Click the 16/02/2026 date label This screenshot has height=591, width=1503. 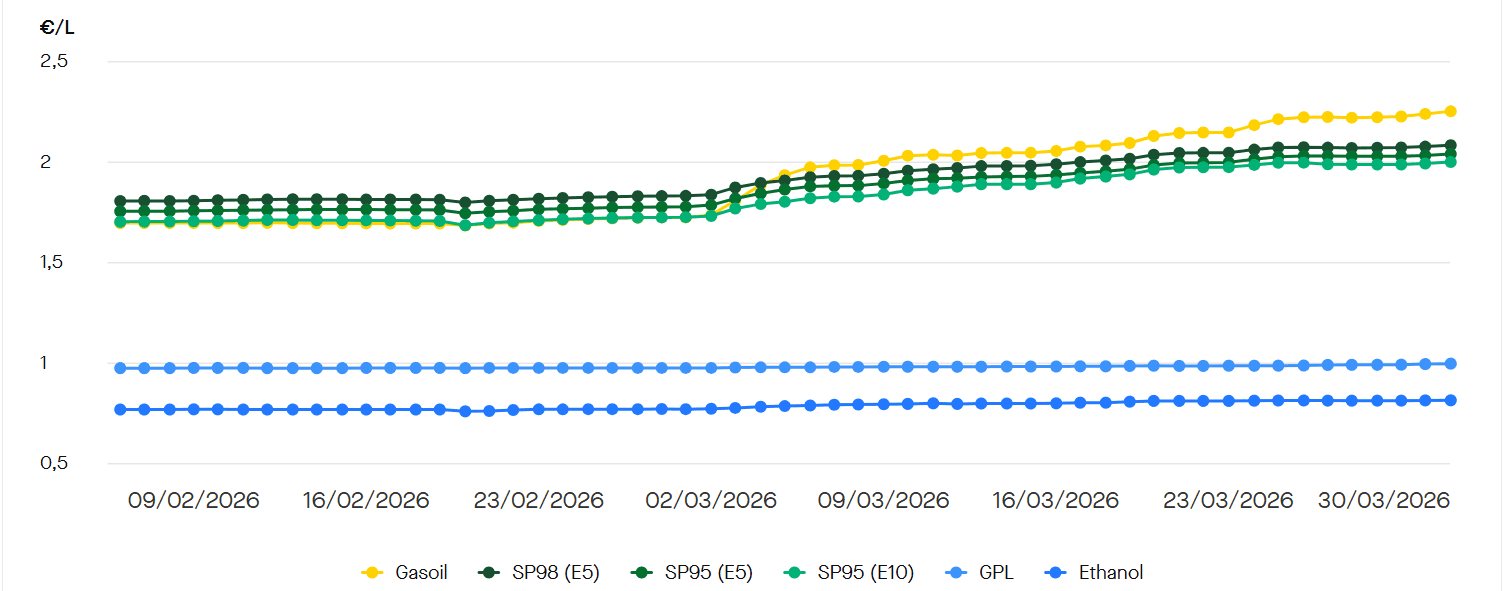(366, 500)
